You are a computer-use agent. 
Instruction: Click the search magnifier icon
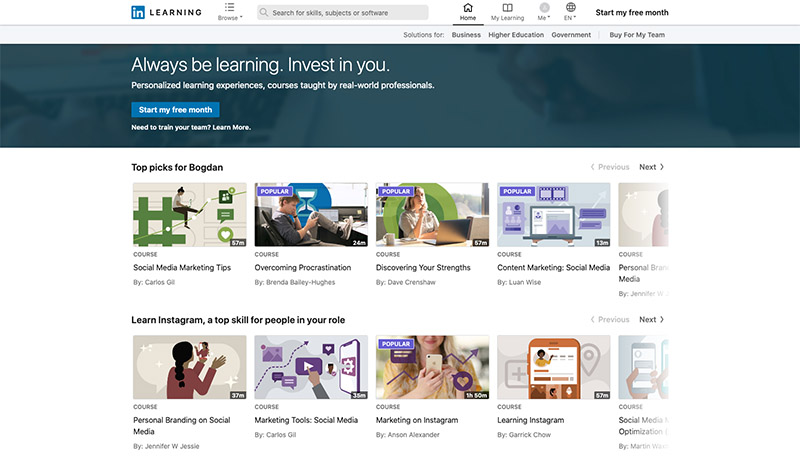point(264,12)
